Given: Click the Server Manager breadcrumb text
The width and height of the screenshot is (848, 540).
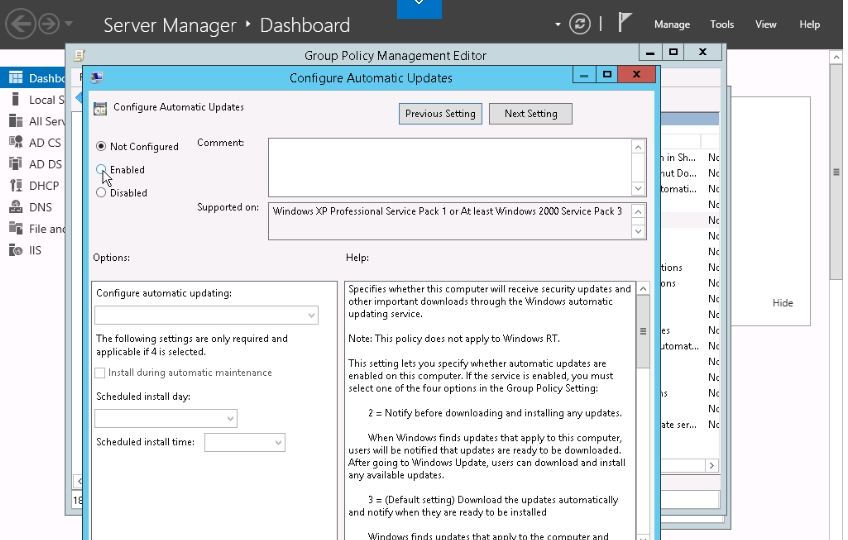Looking at the screenshot, I should [170, 25].
